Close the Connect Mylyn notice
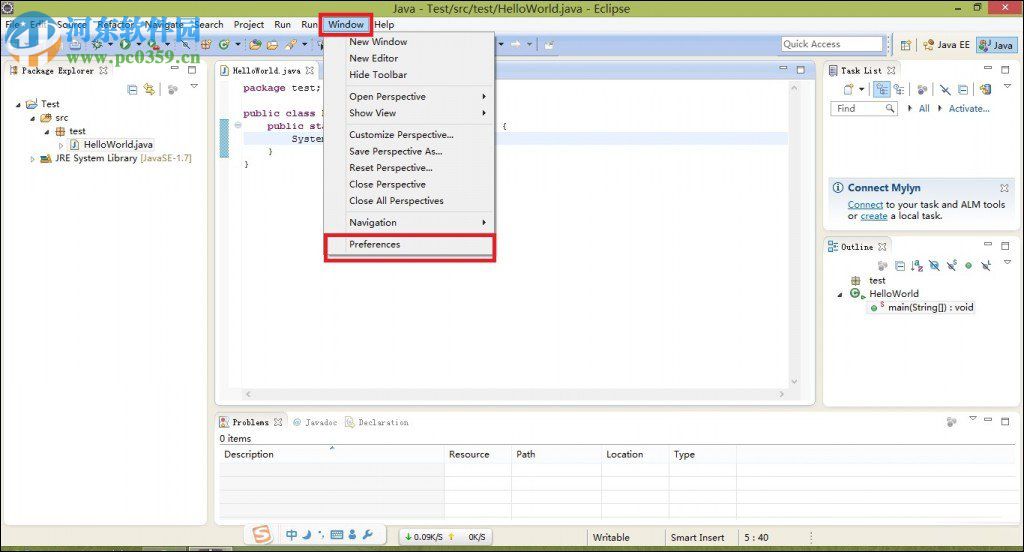This screenshot has height=552, width=1024. (x=1004, y=188)
